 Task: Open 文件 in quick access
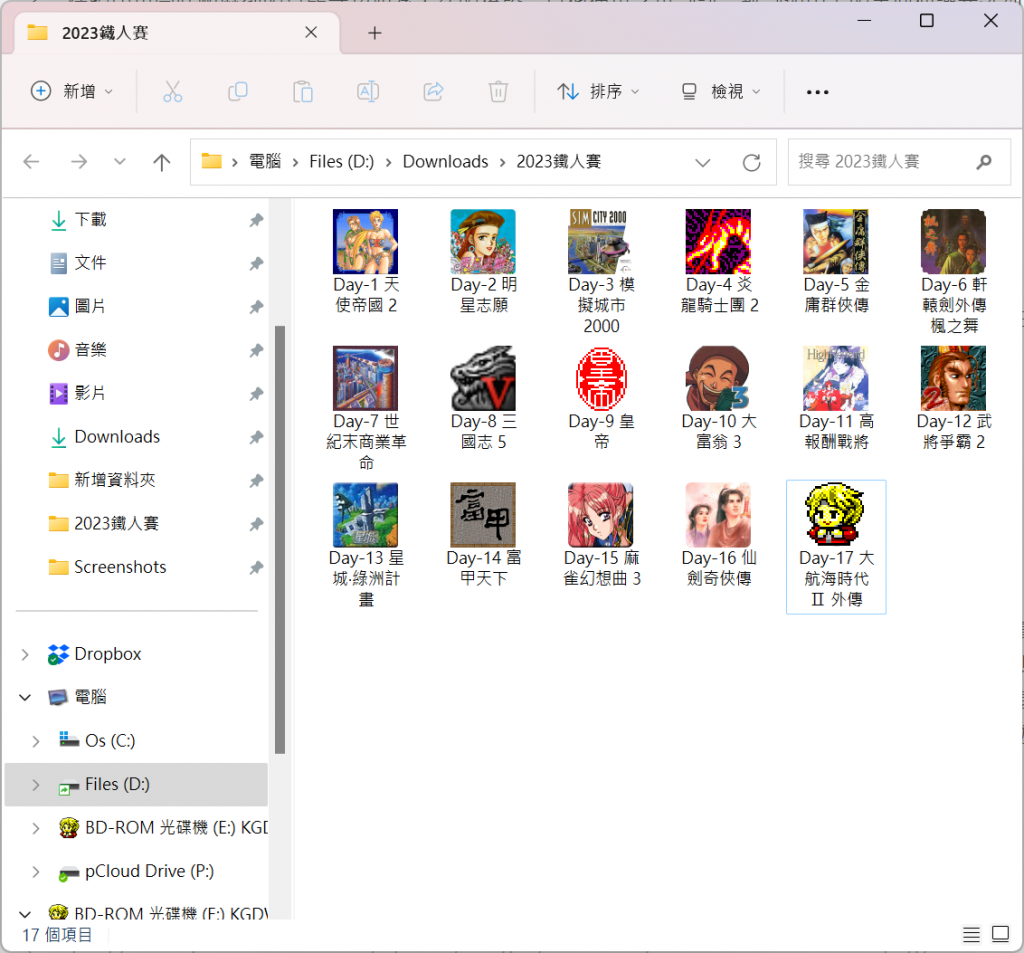tap(91, 263)
